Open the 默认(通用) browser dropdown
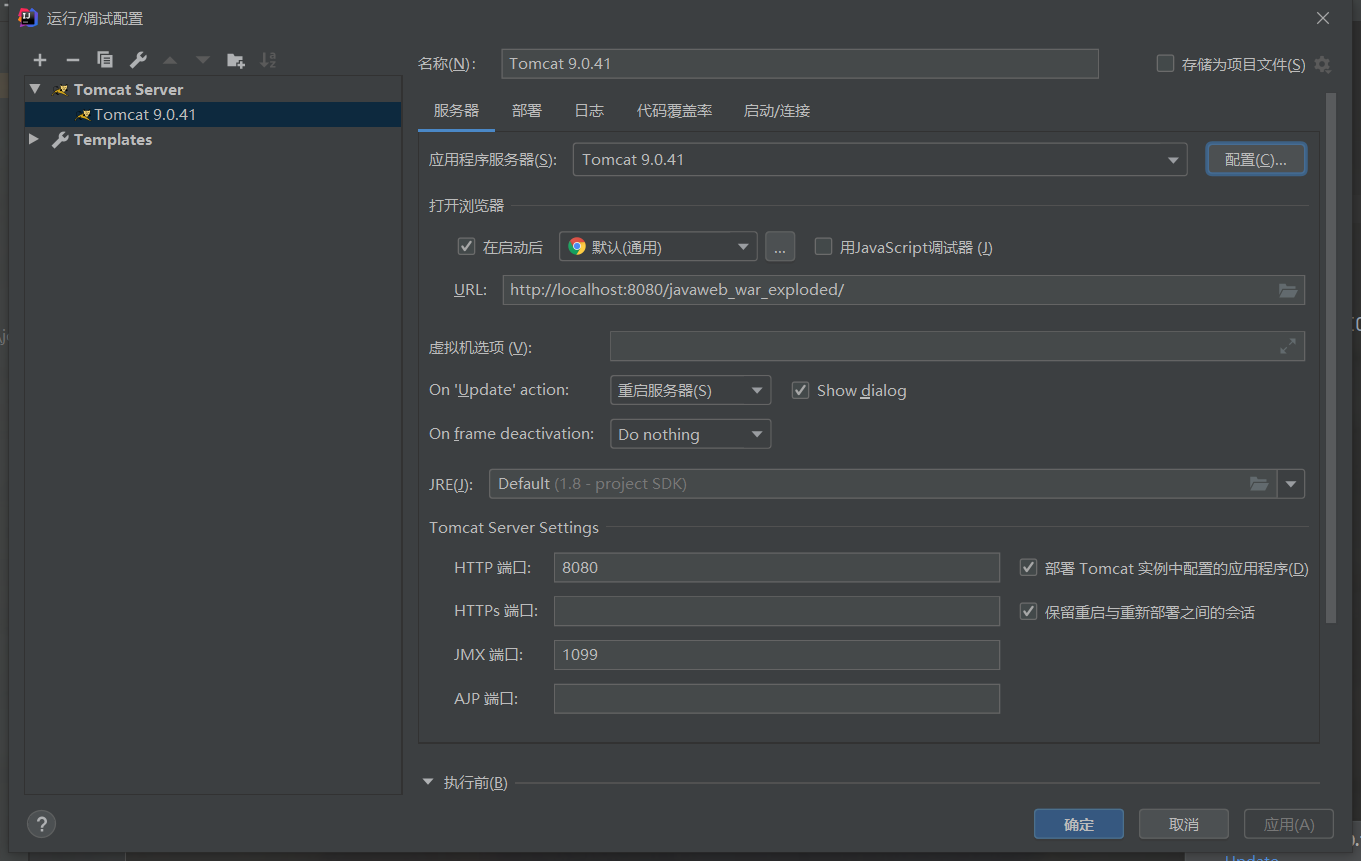Screen dimensions: 1361x861 coord(658,247)
